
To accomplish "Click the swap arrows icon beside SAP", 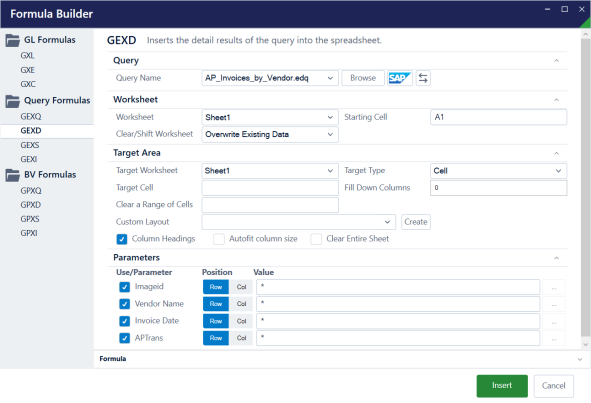I will [423, 78].
